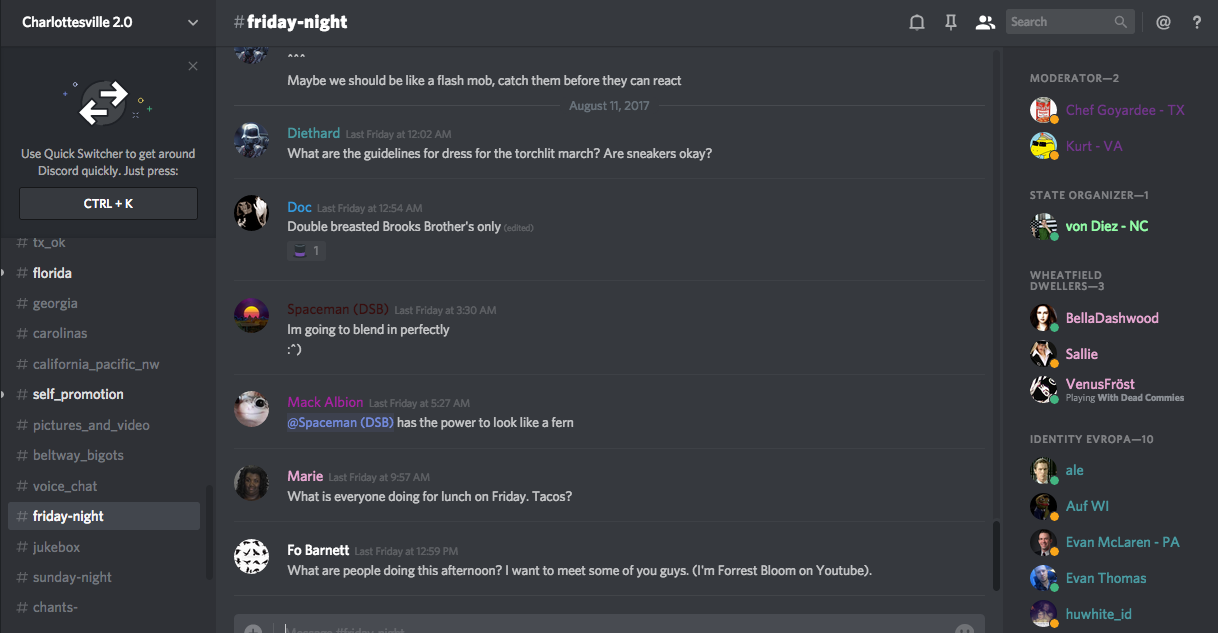Click von Diez - NC's avatar
The width and height of the screenshot is (1218, 633).
(1043, 226)
